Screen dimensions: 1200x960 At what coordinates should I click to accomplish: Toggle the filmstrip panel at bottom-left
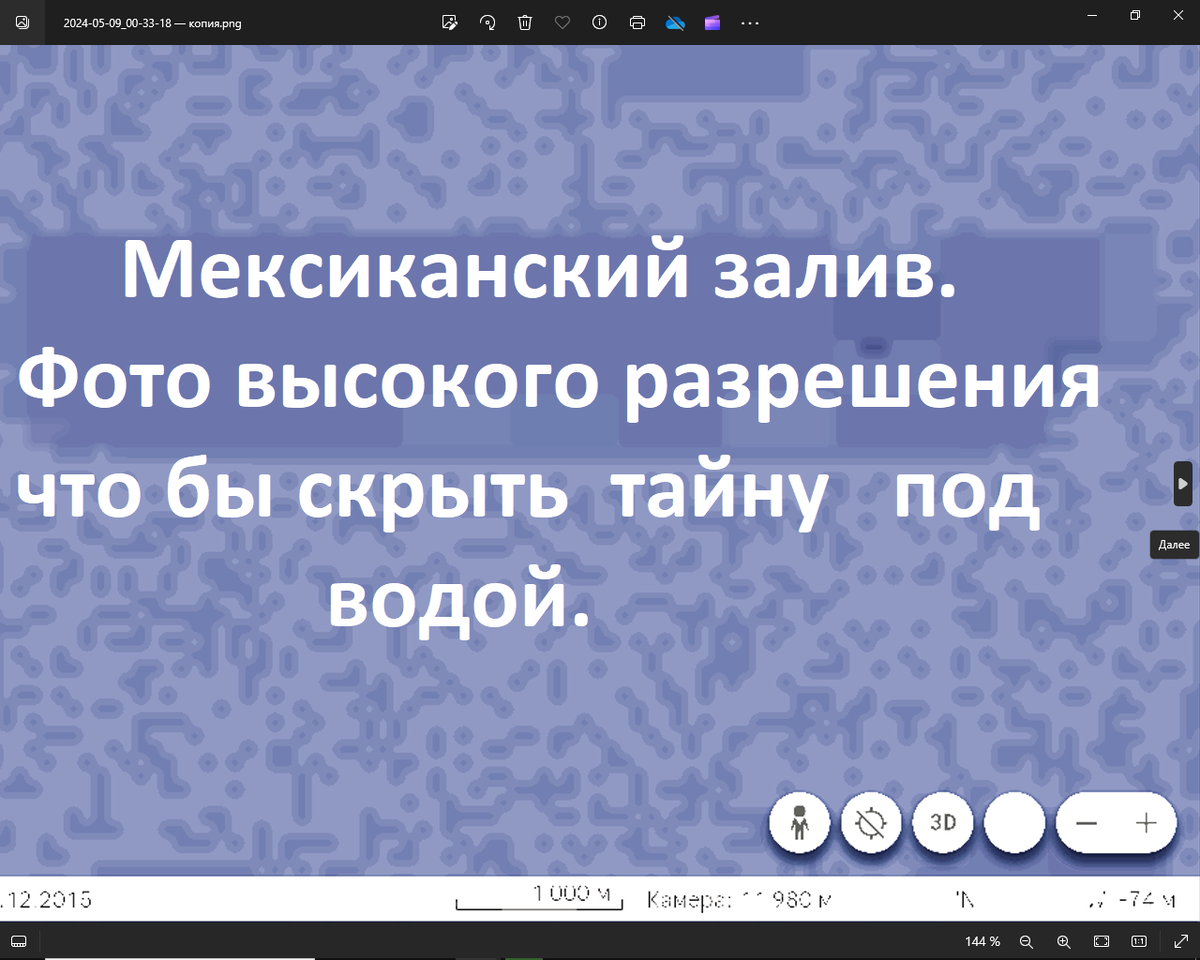click(18, 941)
